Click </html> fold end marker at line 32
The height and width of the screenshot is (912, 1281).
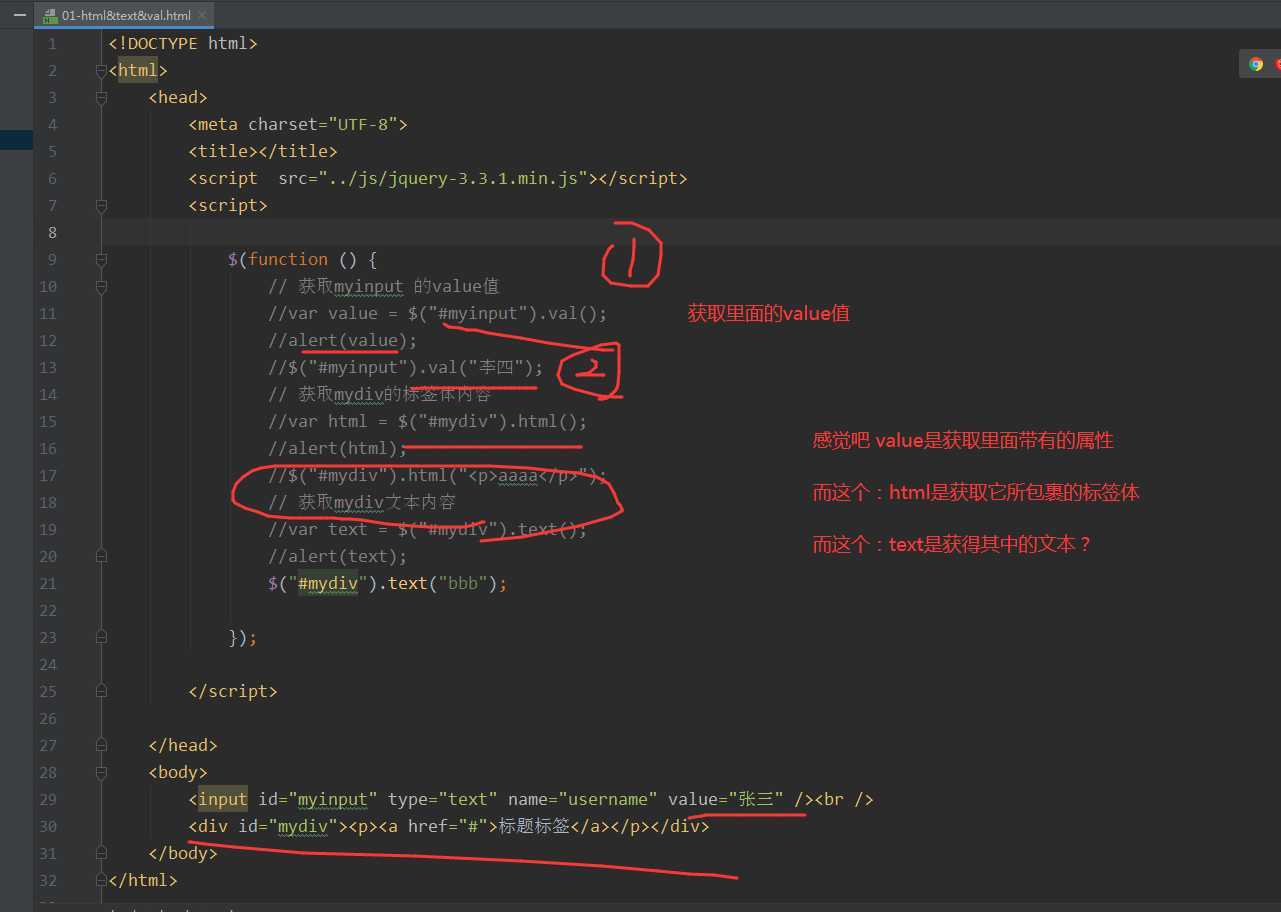click(x=101, y=881)
